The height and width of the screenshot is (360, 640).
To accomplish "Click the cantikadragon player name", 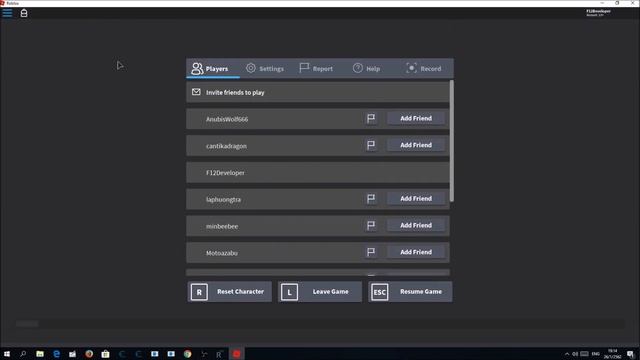I will 226,146.
